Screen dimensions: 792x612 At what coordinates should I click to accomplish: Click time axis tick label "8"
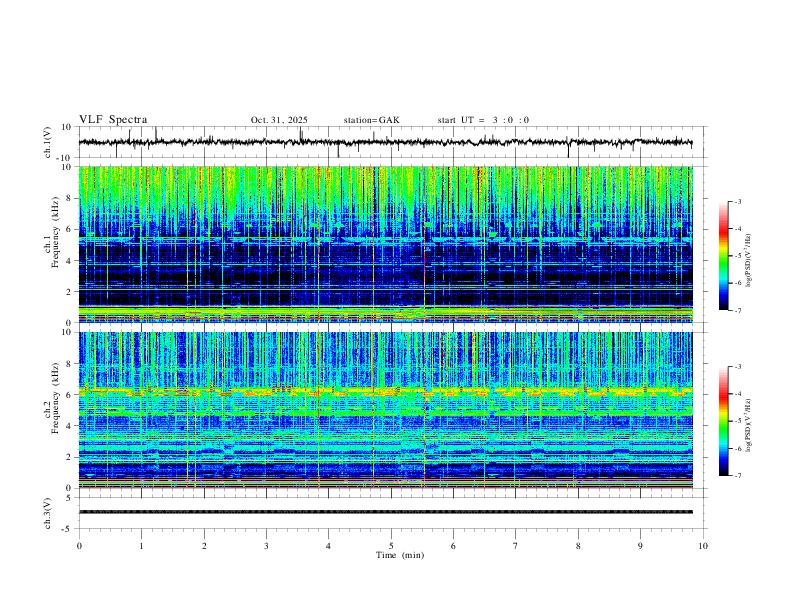point(578,546)
